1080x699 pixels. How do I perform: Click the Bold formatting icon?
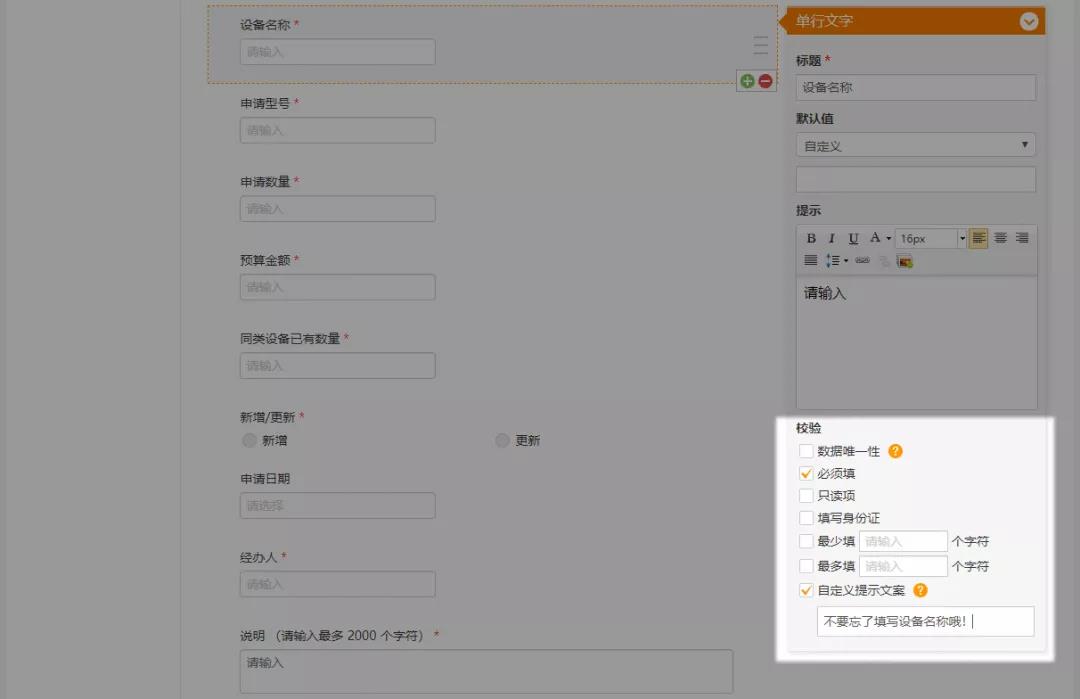(811, 239)
